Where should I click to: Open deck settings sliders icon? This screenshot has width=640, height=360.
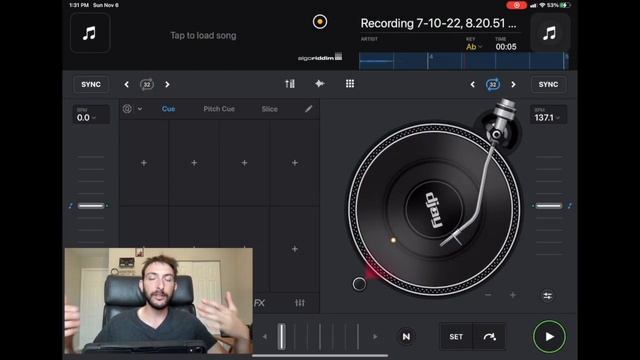pos(548,296)
